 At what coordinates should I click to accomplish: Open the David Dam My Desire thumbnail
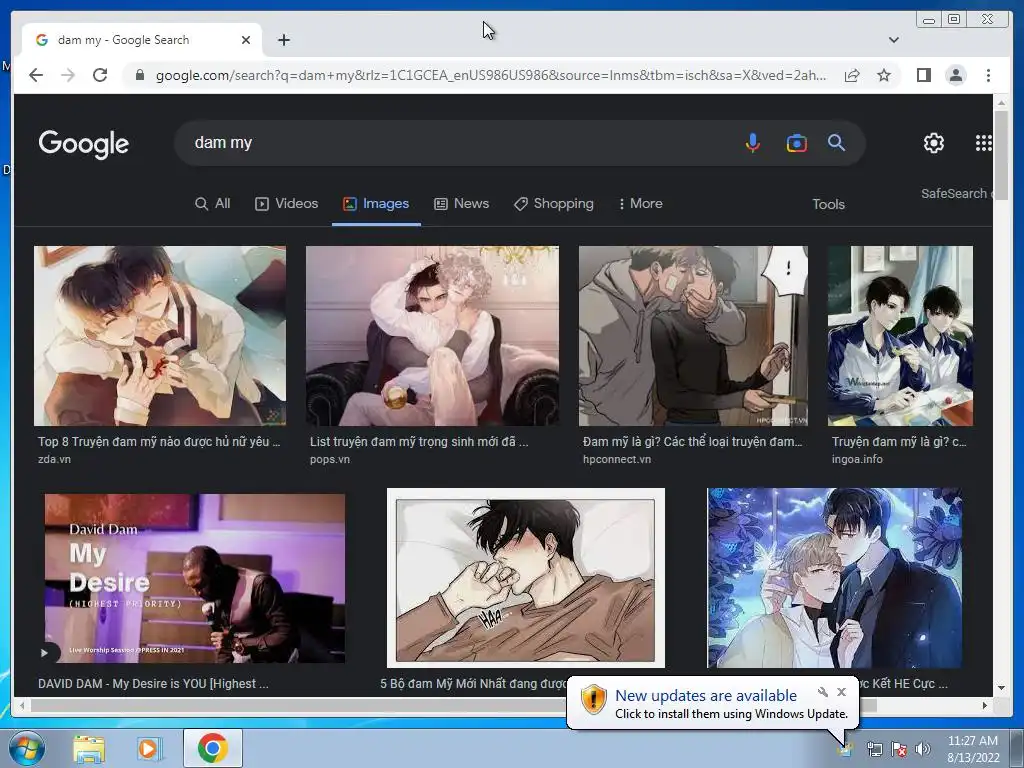click(195, 578)
